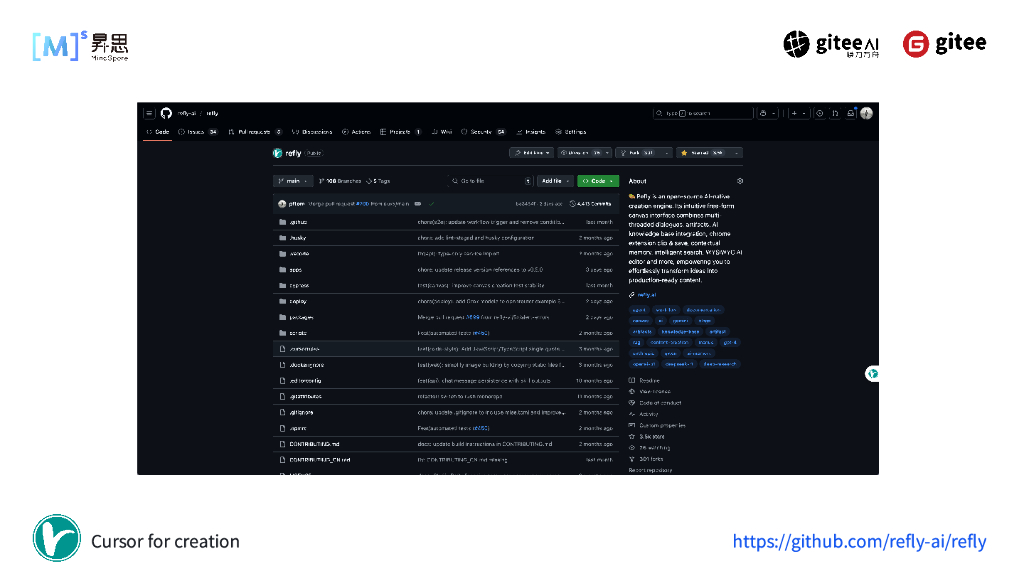Open the main branch dropdown
Viewport: 1024px width, 576px height.
pos(293,181)
